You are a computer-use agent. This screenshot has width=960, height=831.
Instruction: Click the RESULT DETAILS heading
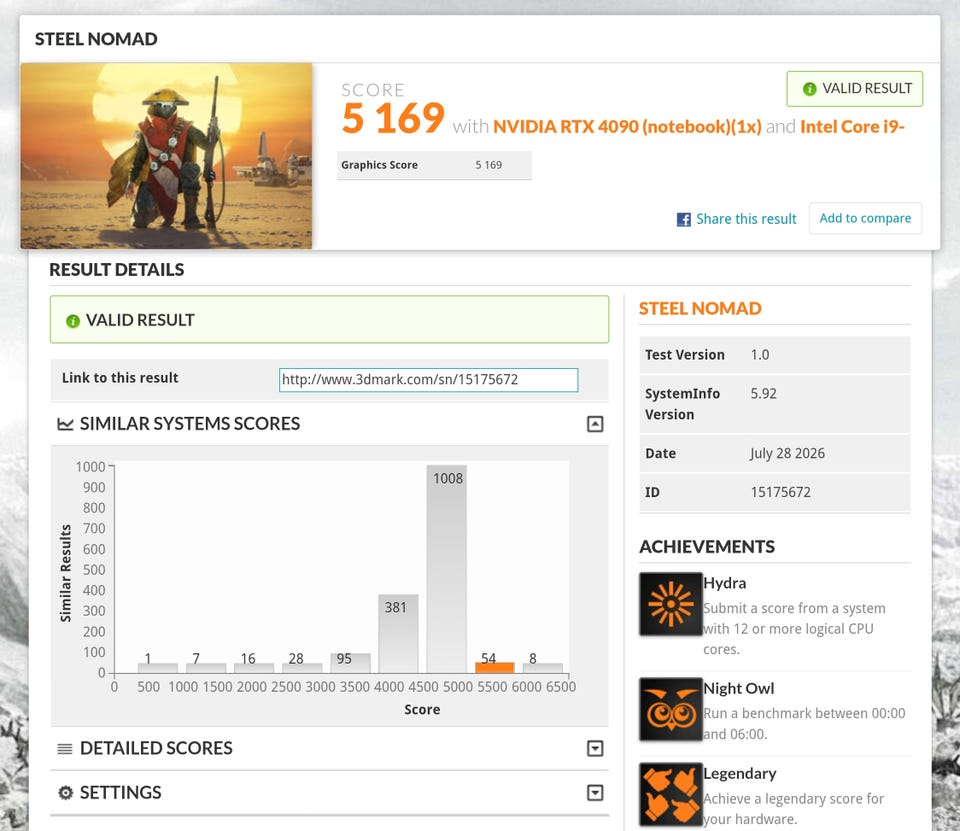116,270
